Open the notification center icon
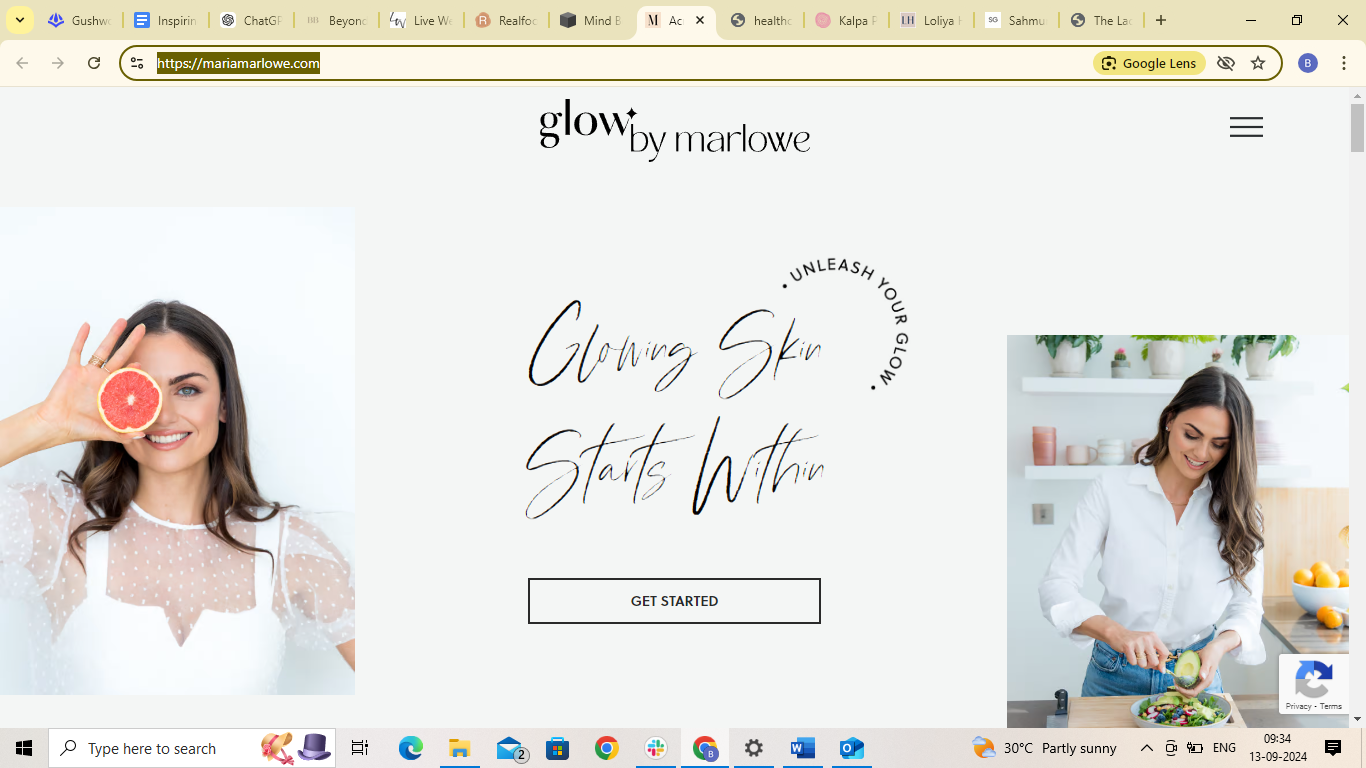Screen dimensions: 1366x768 (1333, 748)
